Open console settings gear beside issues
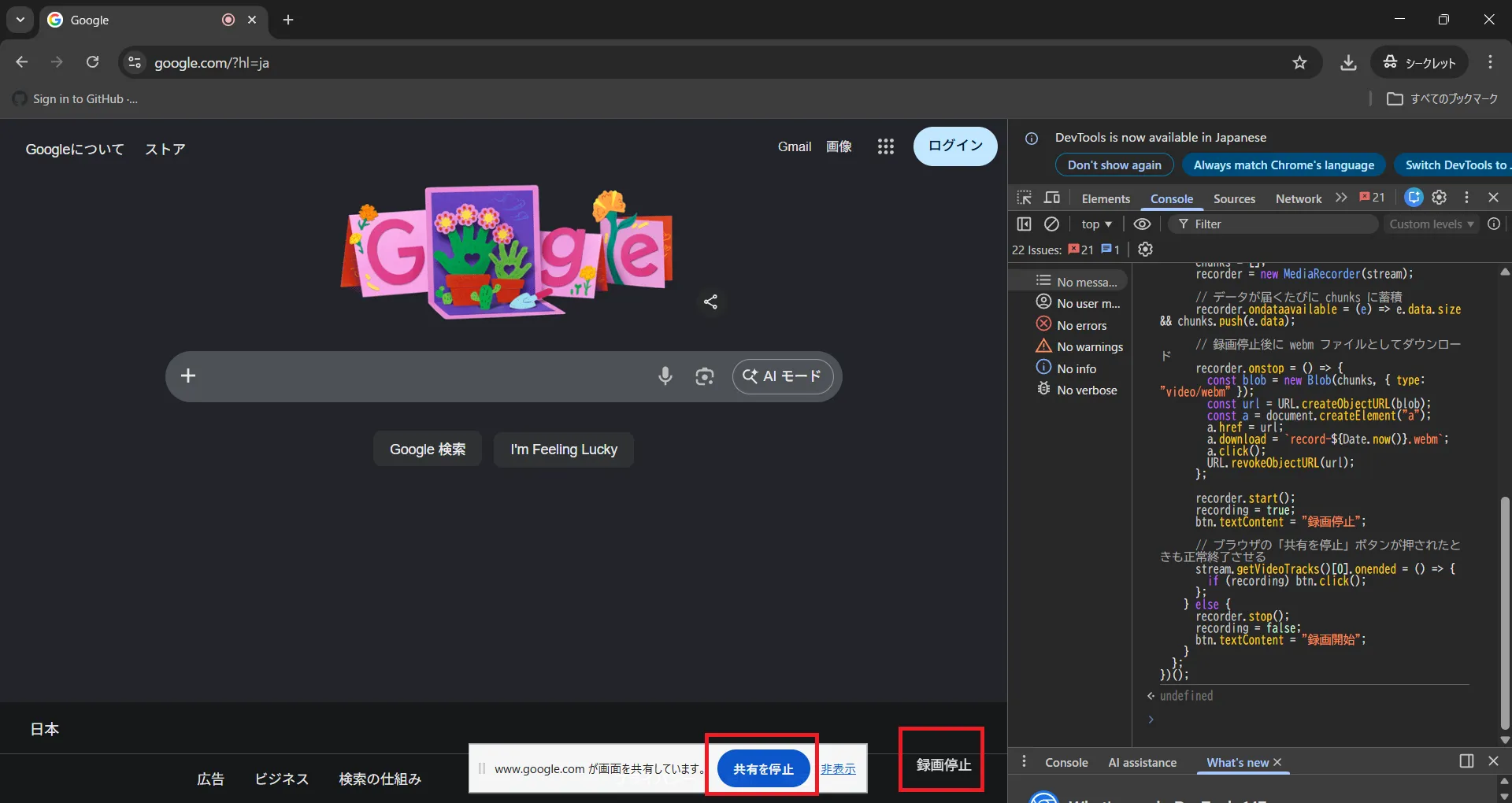This screenshot has width=1512, height=803. point(1146,250)
